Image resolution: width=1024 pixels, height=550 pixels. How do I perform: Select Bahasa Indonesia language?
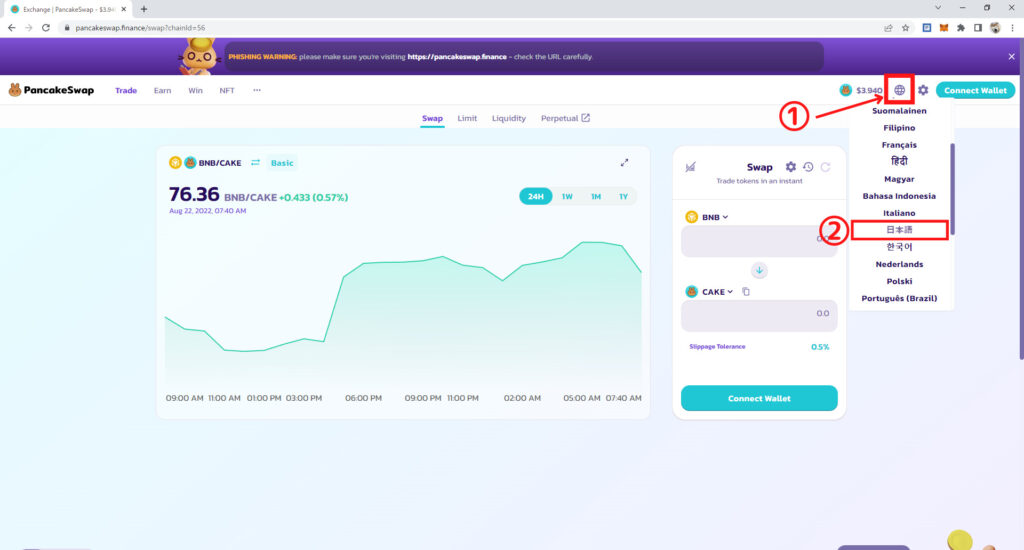pos(899,196)
